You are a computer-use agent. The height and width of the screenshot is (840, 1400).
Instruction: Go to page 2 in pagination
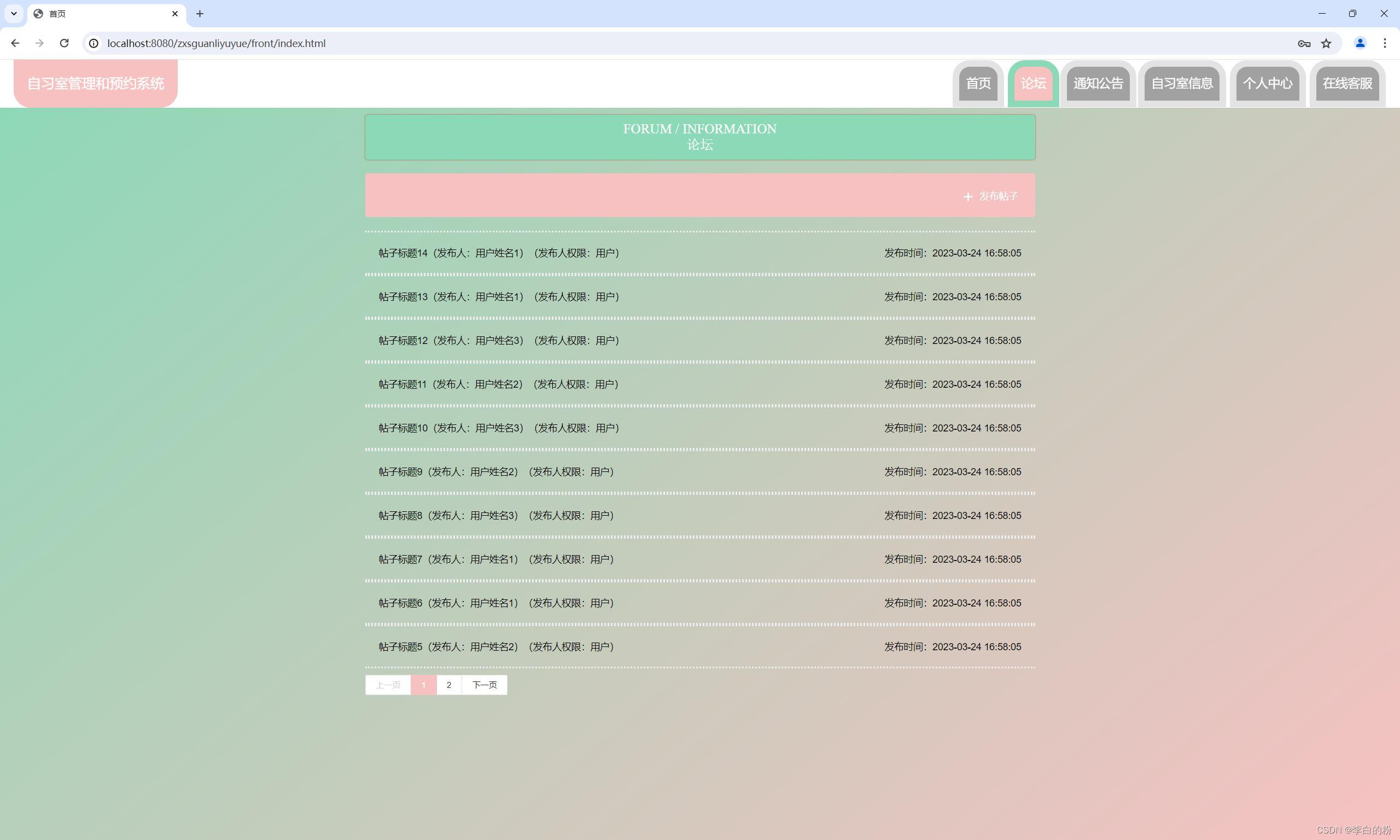449,685
